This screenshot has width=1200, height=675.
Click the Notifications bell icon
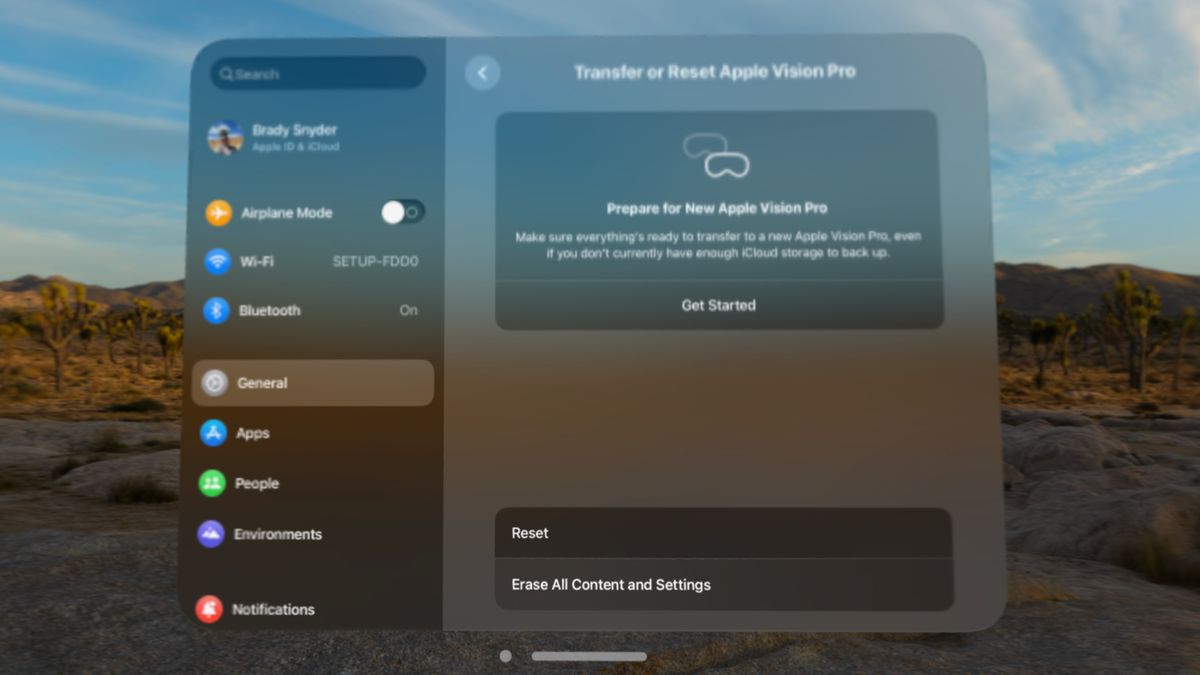click(x=215, y=609)
